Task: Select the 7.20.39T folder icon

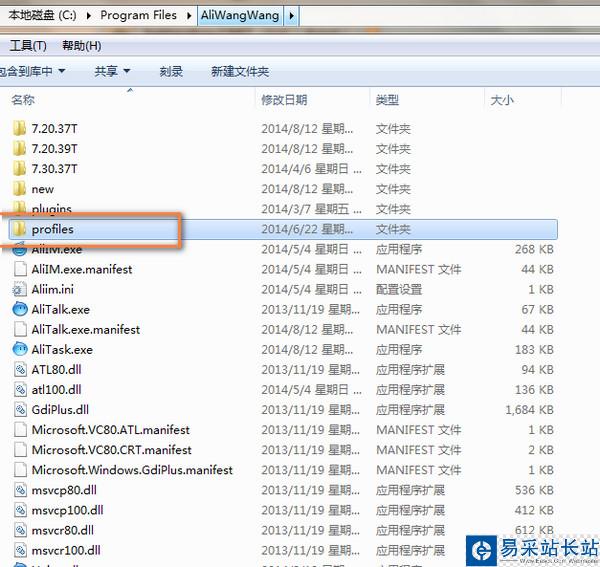Action: [19, 148]
